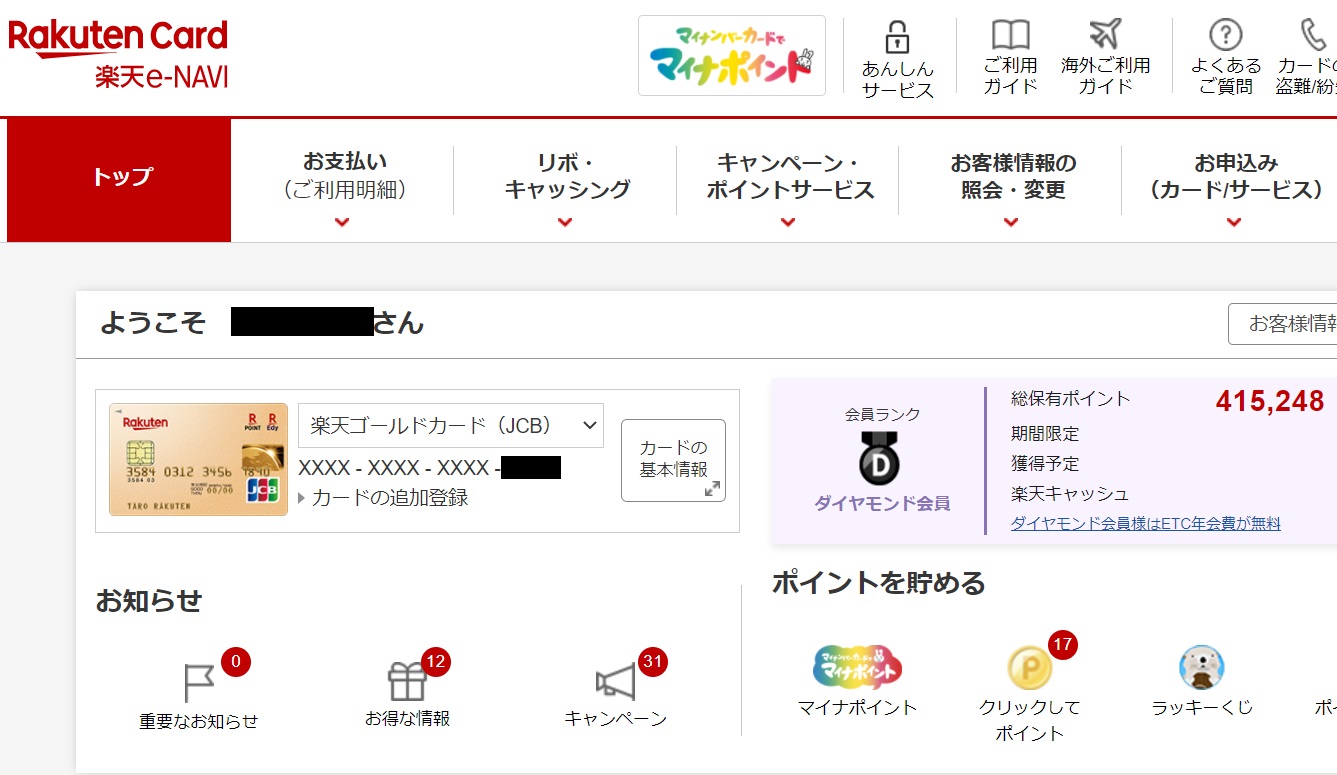
Task: Open よくあるご質問 question mark icon
Action: 1225,34
